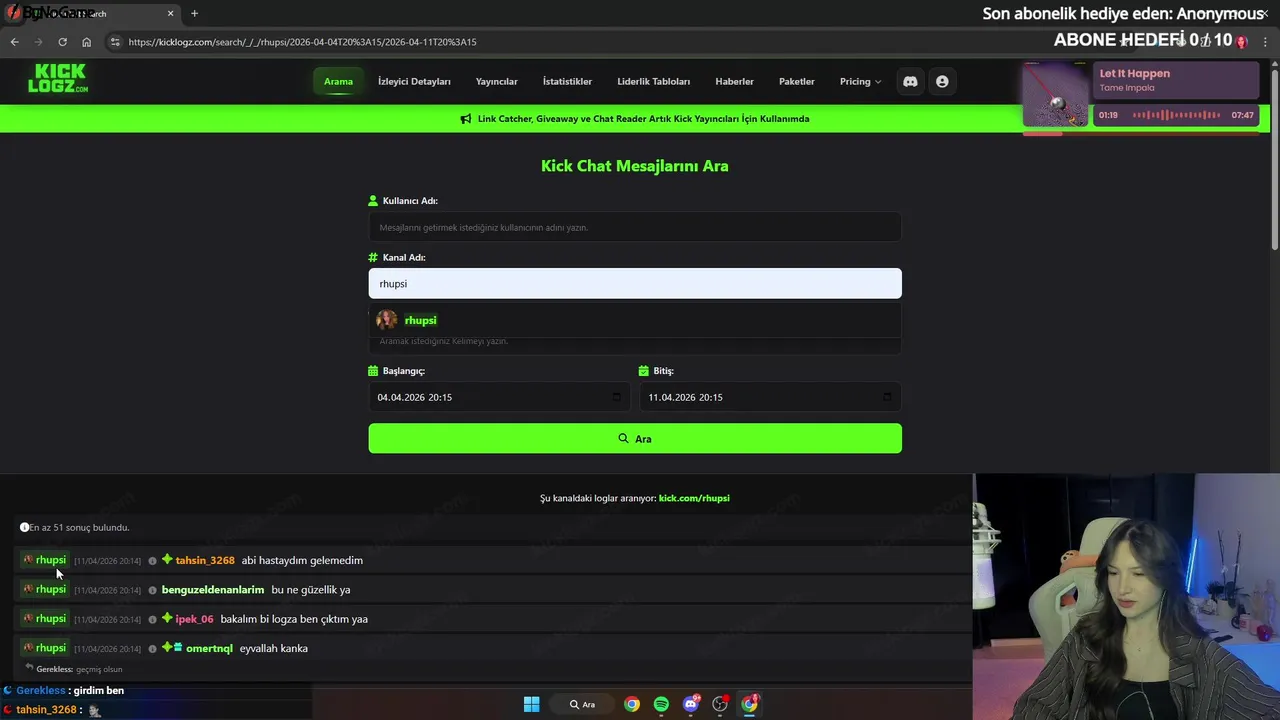Open İstatistikler in the navbar
The width and height of the screenshot is (1280, 720).
click(x=567, y=81)
